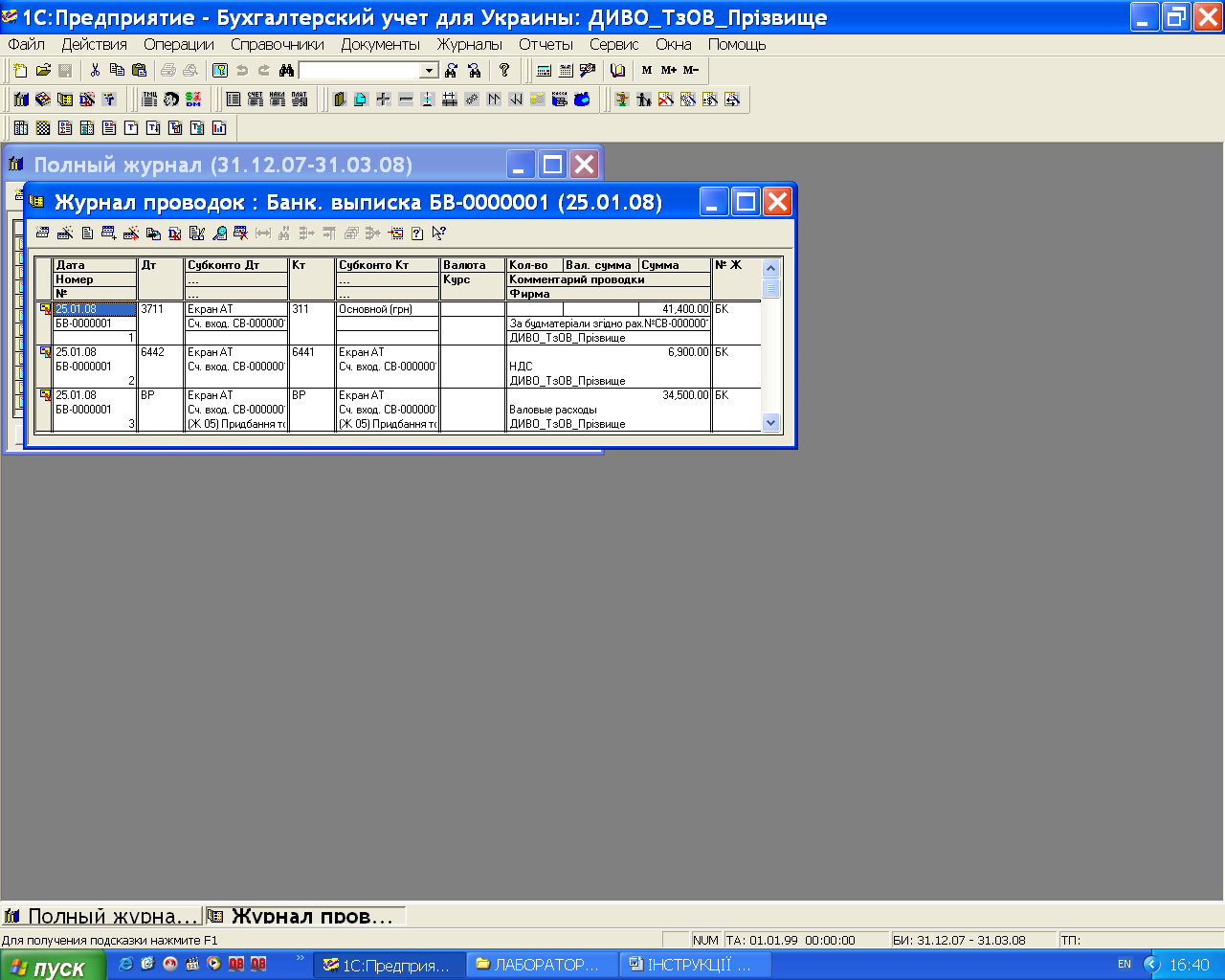Click the face Employees directory icon

(x=171, y=99)
